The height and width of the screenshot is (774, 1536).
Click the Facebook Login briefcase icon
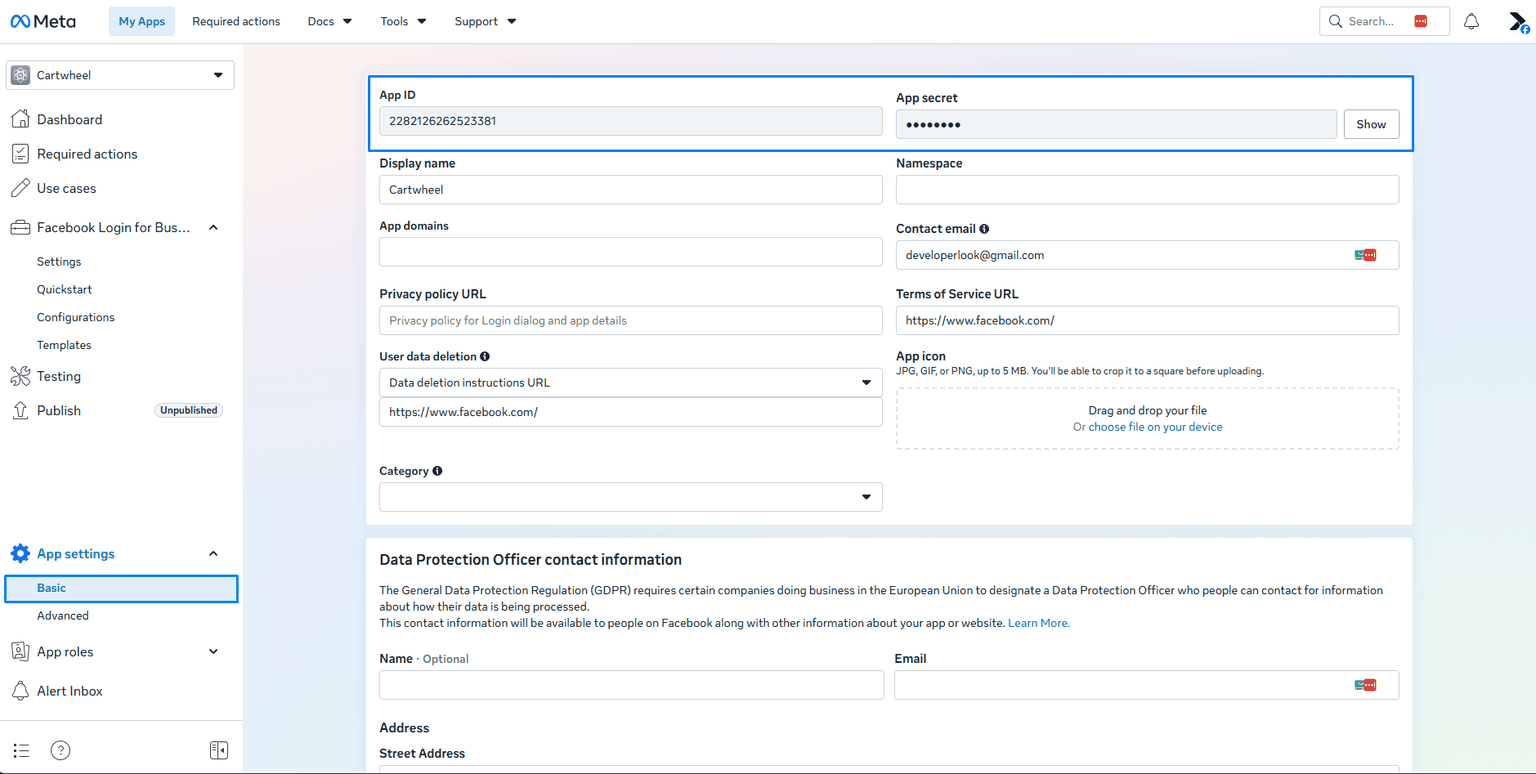[20, 228]
